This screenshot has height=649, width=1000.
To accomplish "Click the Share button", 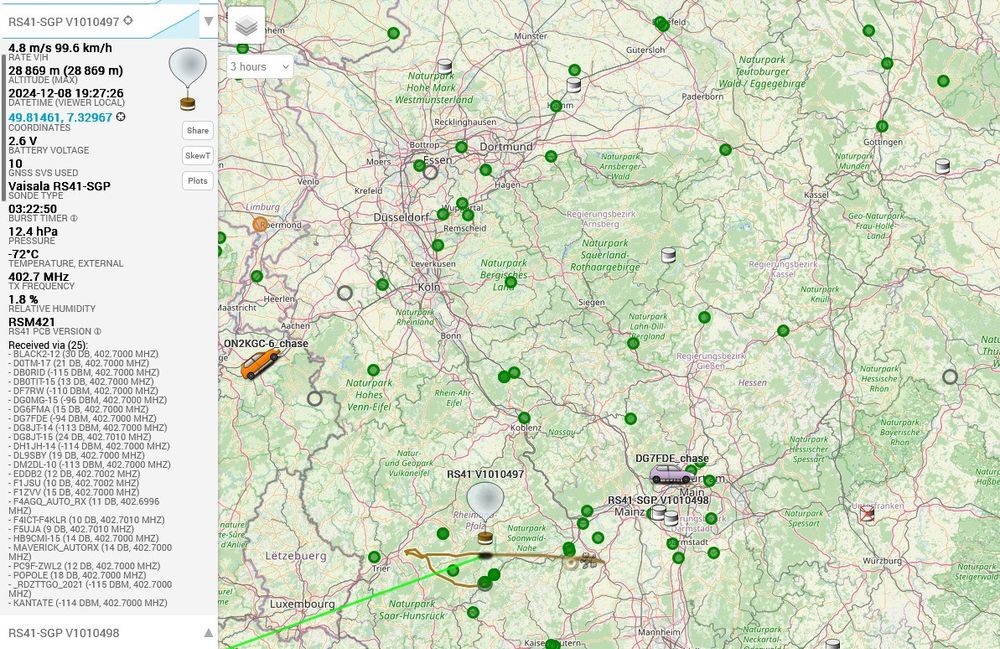I will click(198, 130).
